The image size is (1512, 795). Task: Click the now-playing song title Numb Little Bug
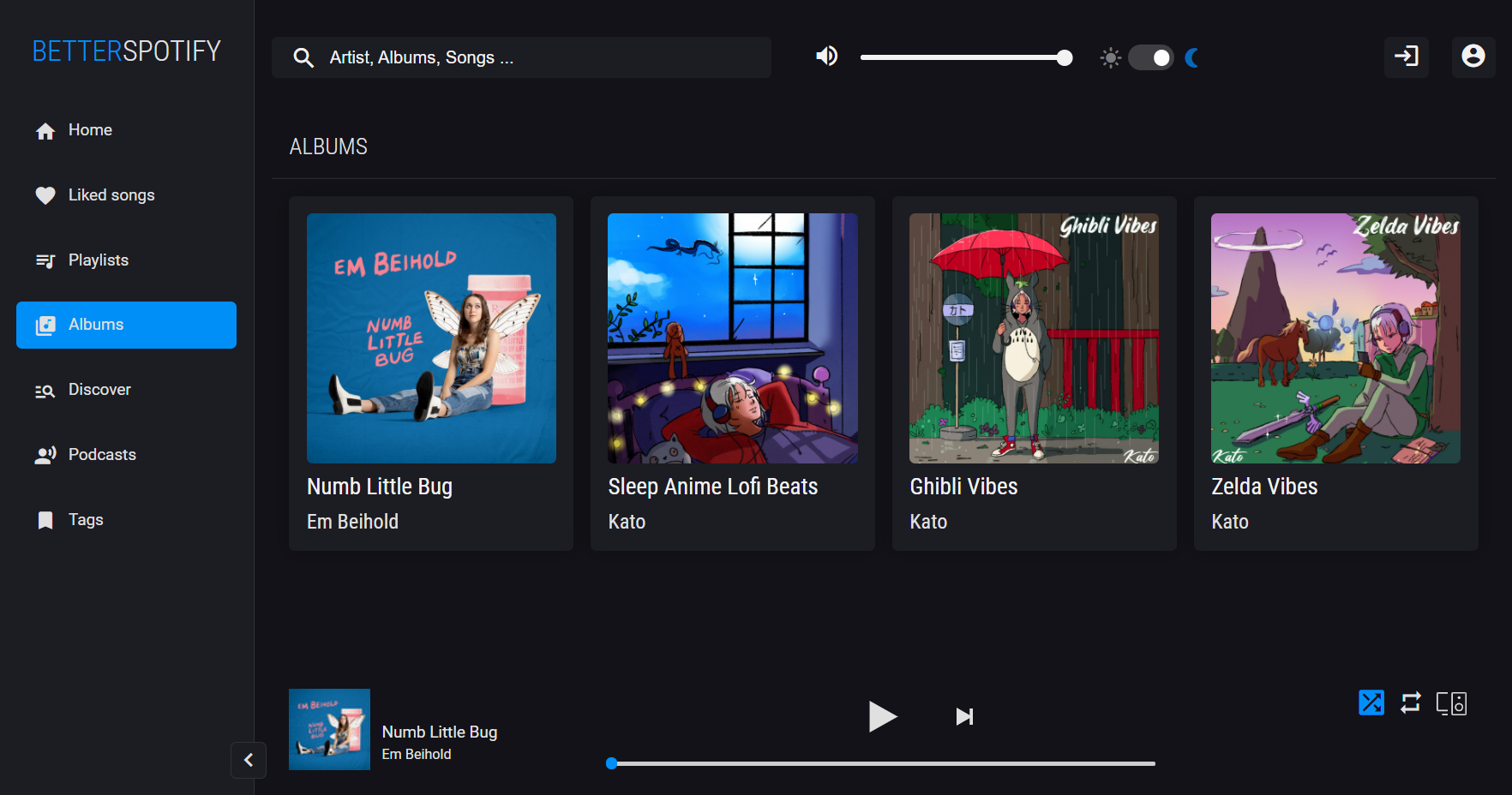click(440, 732)
